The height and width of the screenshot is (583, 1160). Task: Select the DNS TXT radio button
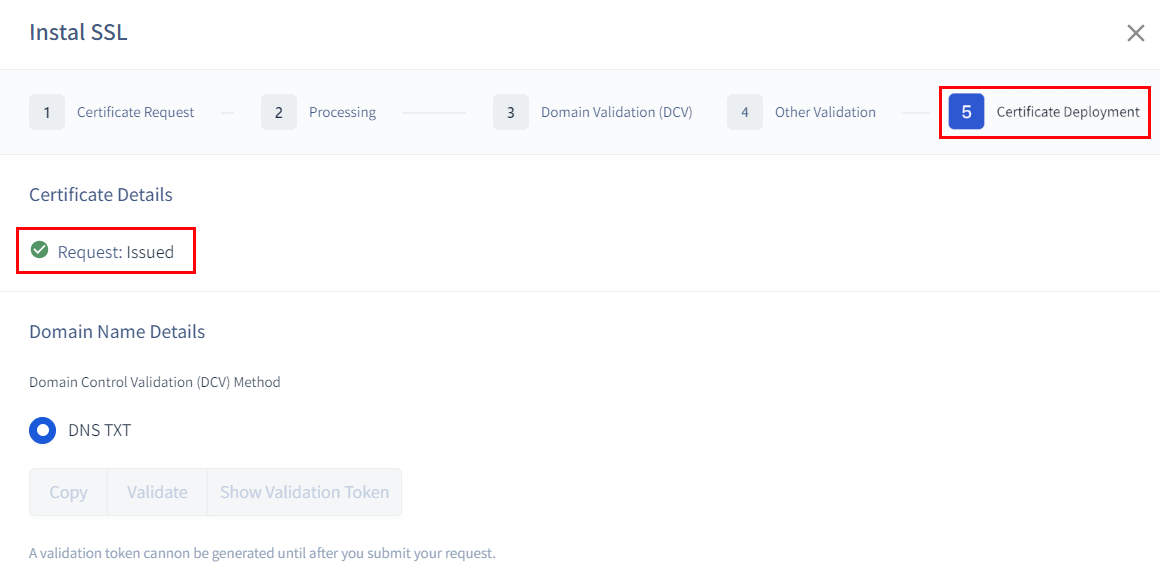[43, 431]
